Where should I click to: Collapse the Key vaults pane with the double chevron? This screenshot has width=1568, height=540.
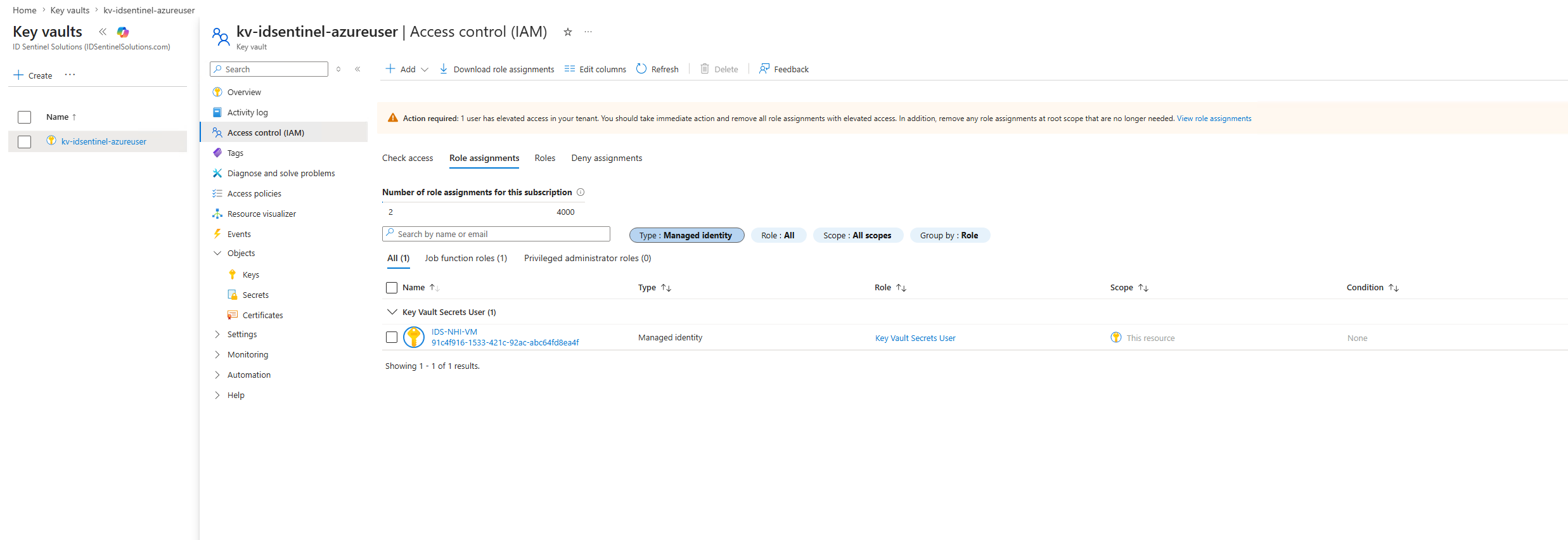point(103,32)
